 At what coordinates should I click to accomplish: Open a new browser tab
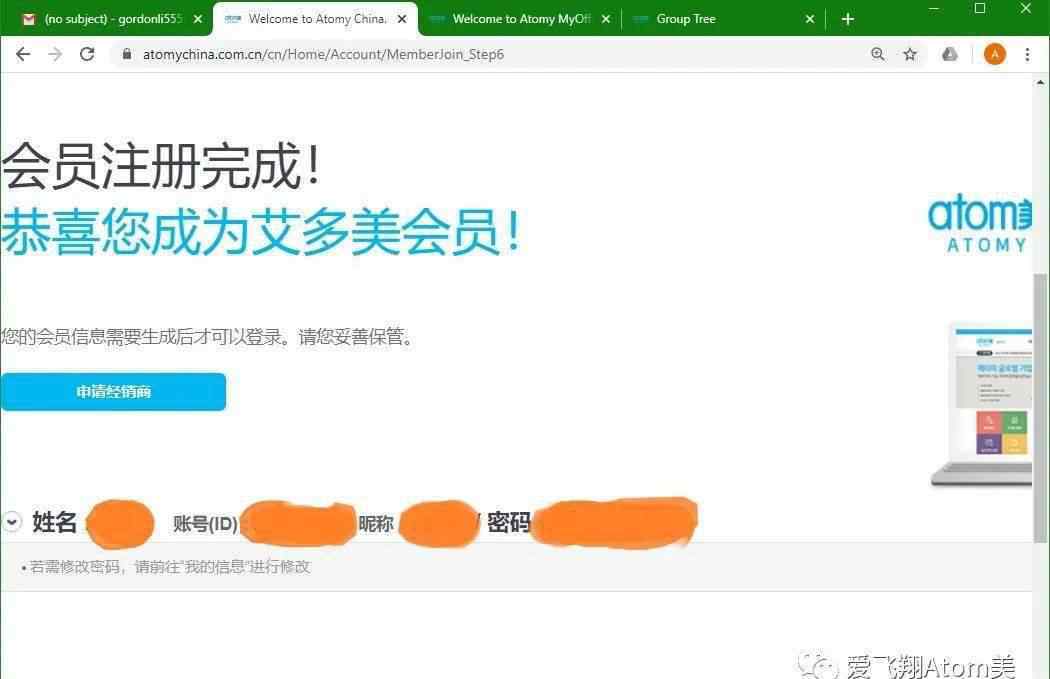coord(848,19)
